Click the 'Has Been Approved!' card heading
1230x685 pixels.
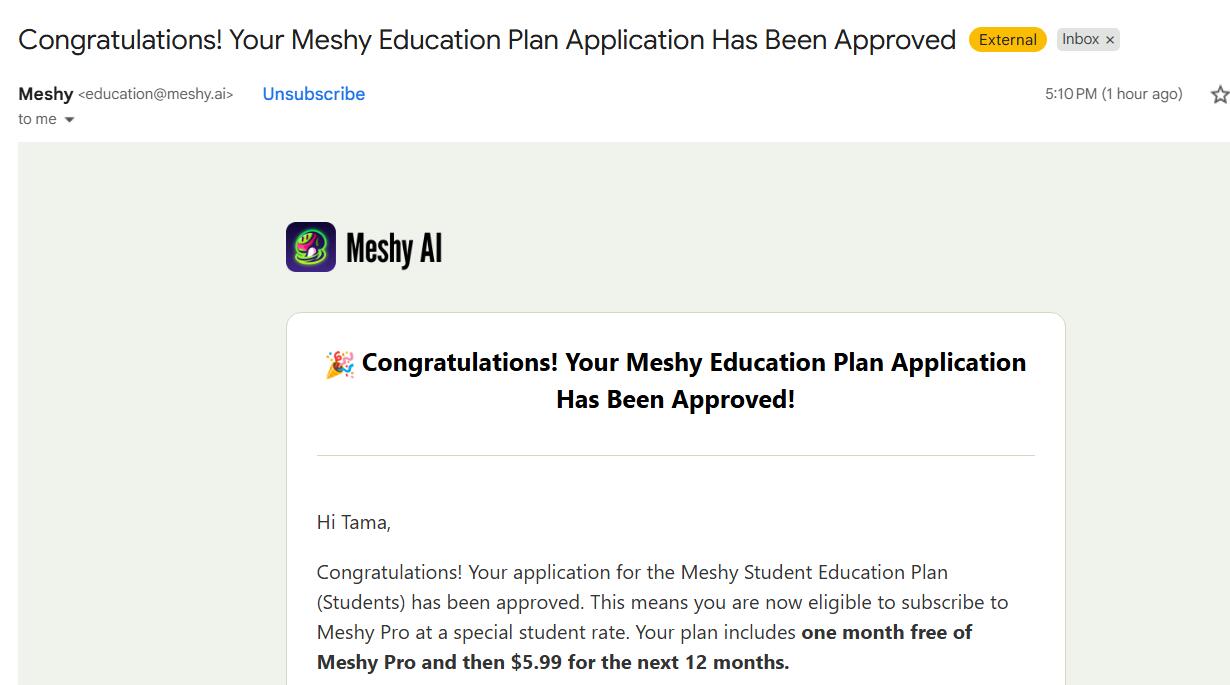tap(675, 400)
